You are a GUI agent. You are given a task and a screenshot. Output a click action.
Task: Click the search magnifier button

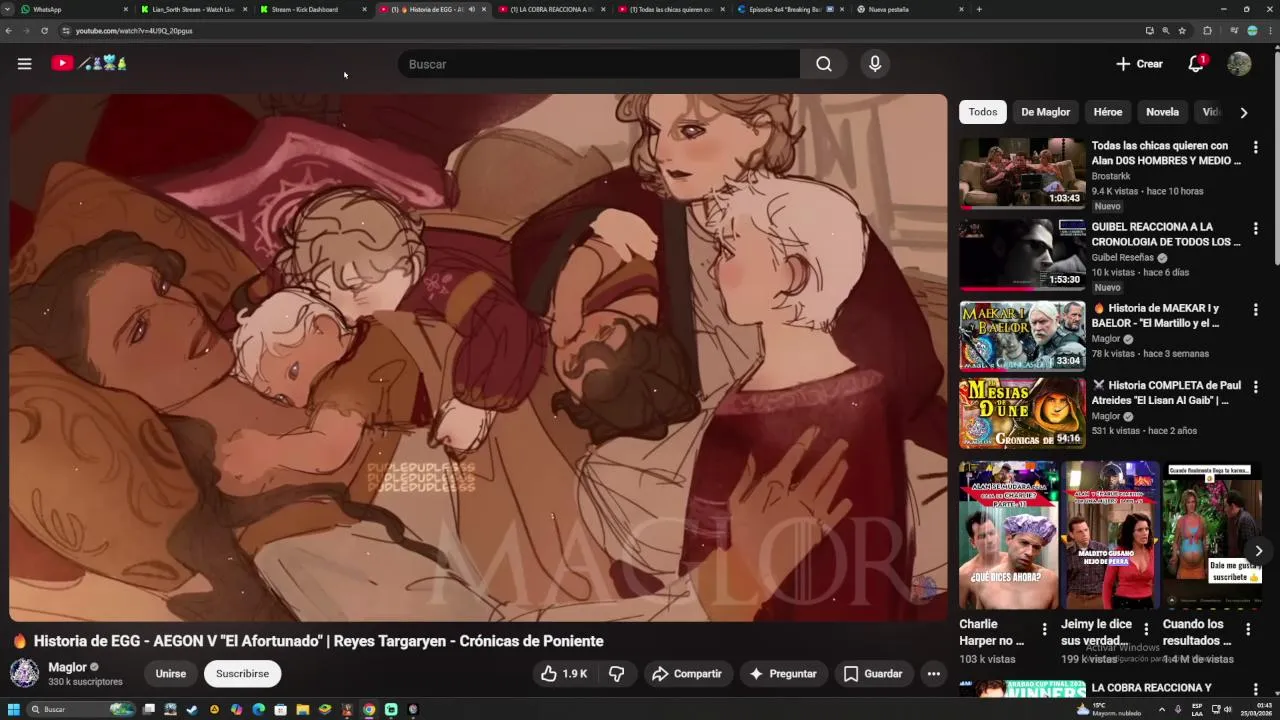(x=823, y=64)
